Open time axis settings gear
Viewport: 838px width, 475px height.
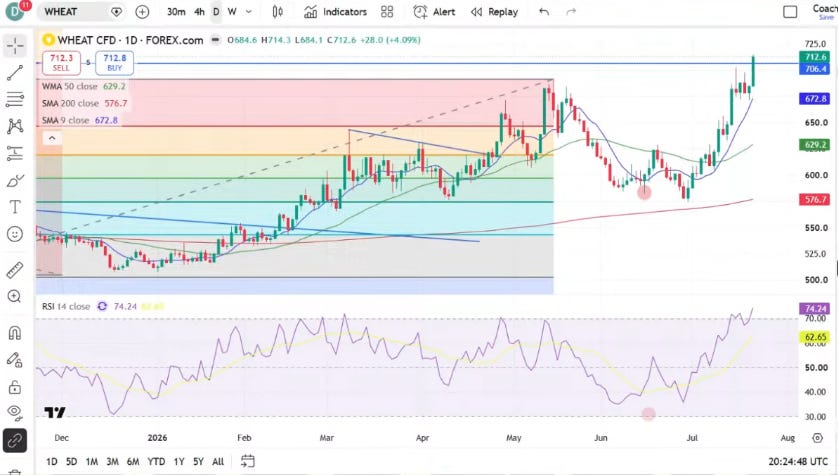817,438
